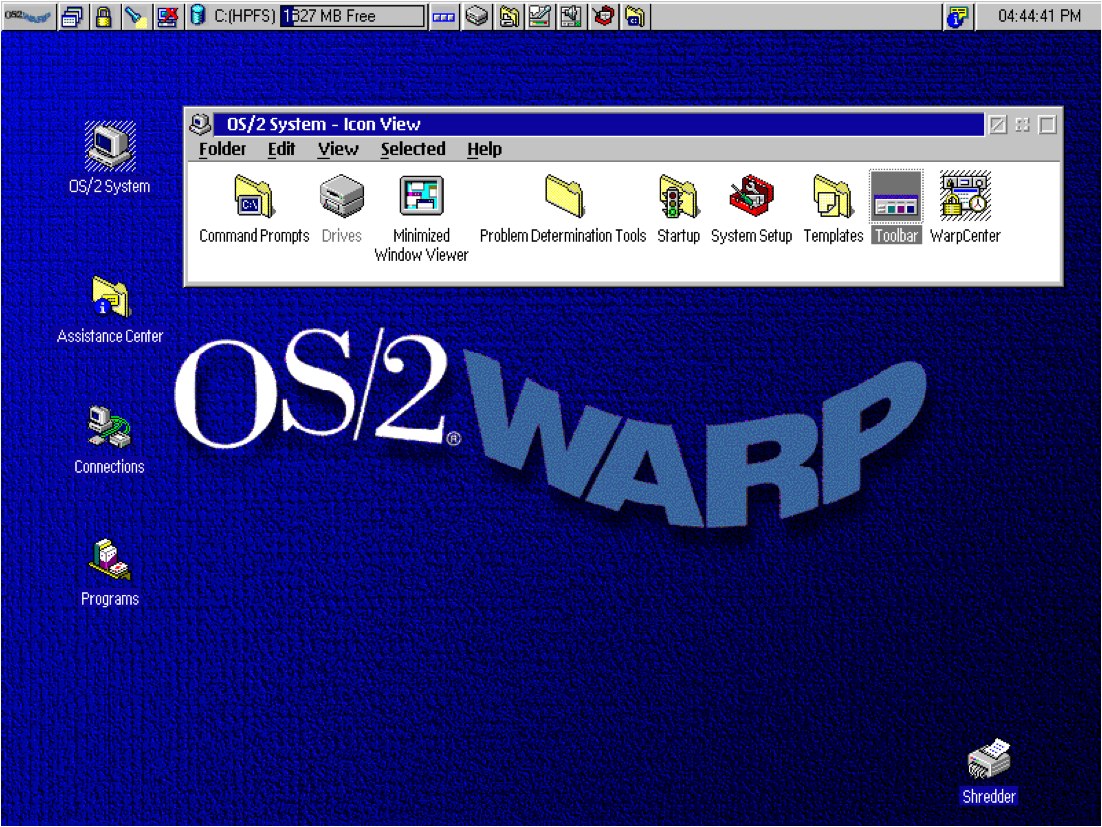Click the blue disk cylinder icon in WarpCenter
The height and width of the screenshot is (827, 1102).
coord(198,15)
